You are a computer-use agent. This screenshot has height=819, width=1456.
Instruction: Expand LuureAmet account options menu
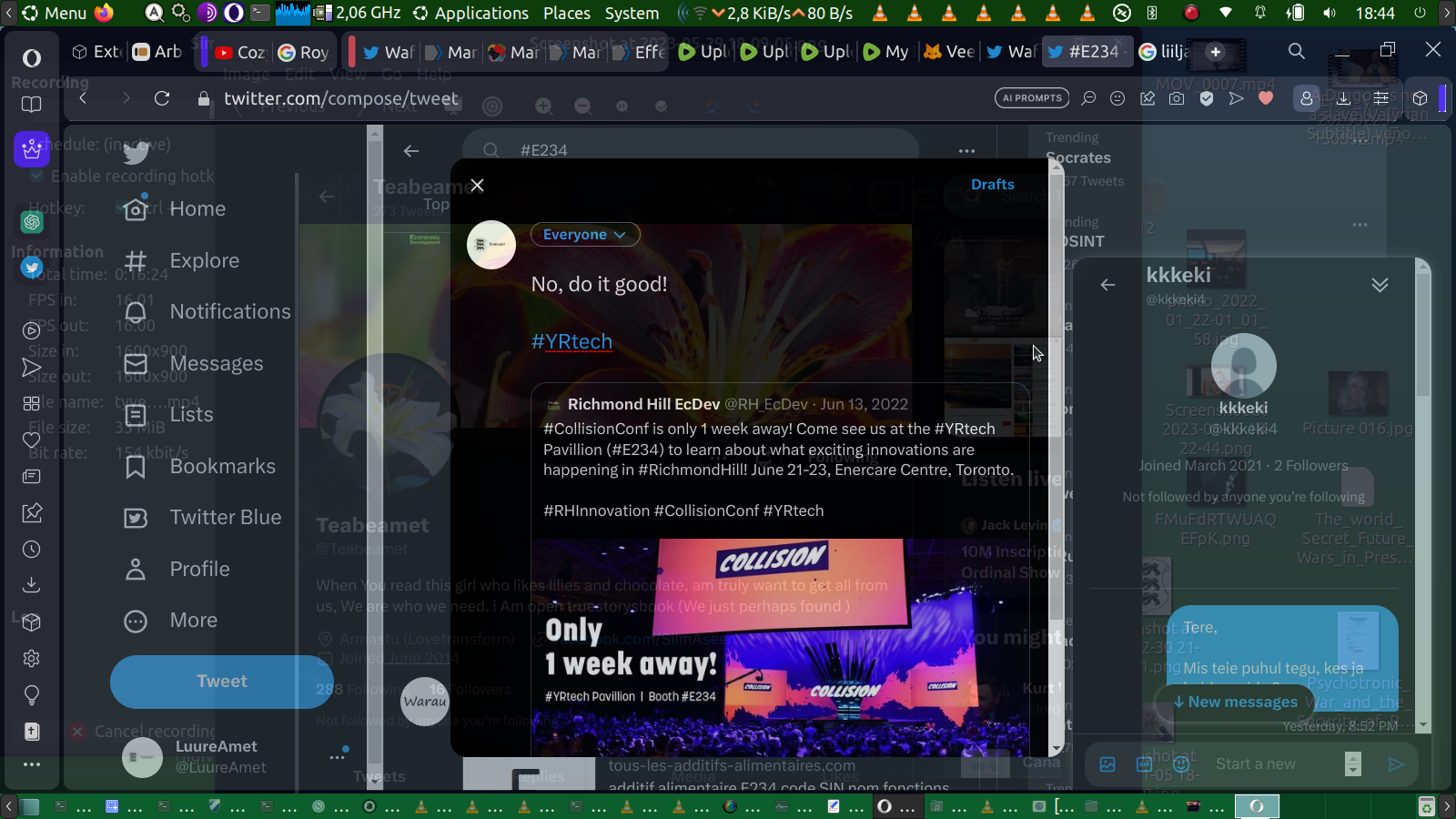[338, 756]
